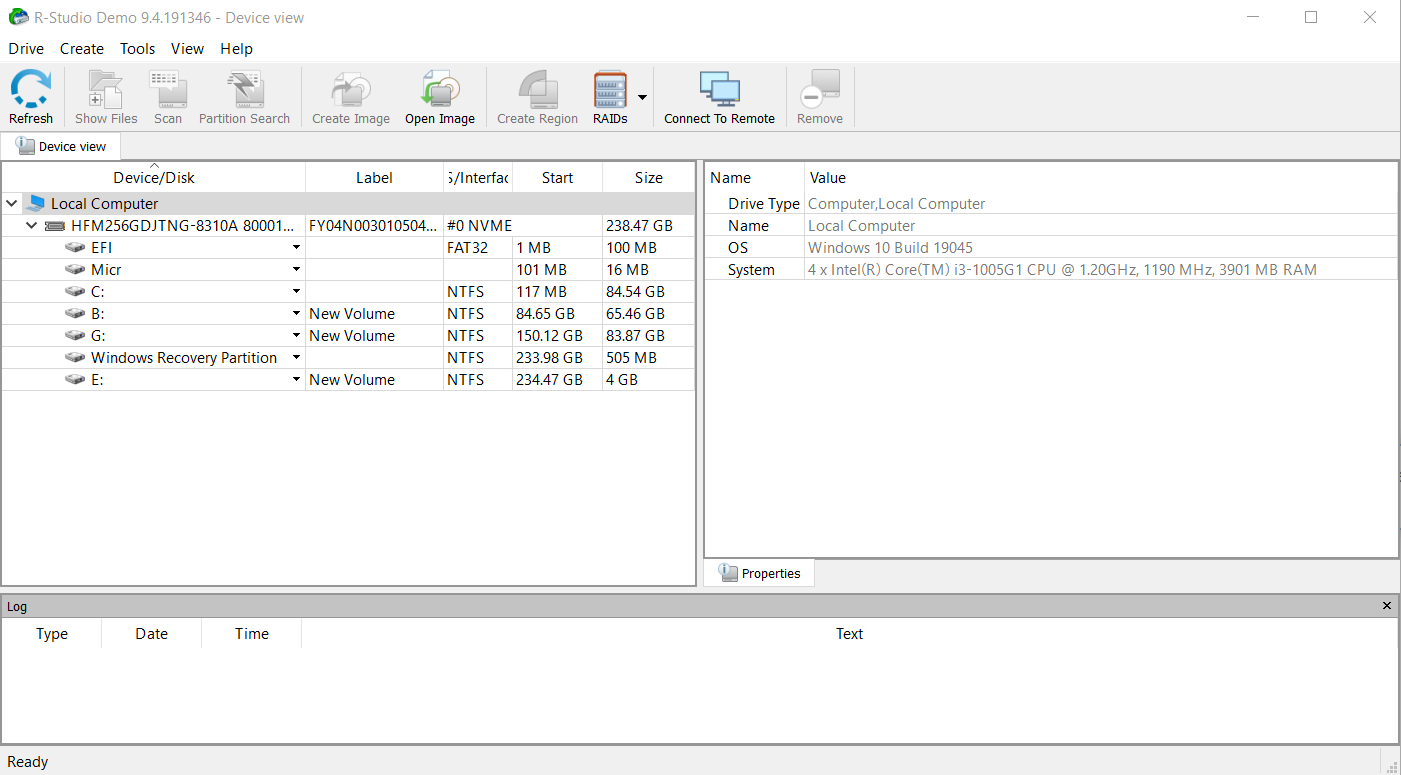Screen dimensions: 1401x775
Task: Open dropdown arrow for B: drive
Action: (x=296, y=313)
